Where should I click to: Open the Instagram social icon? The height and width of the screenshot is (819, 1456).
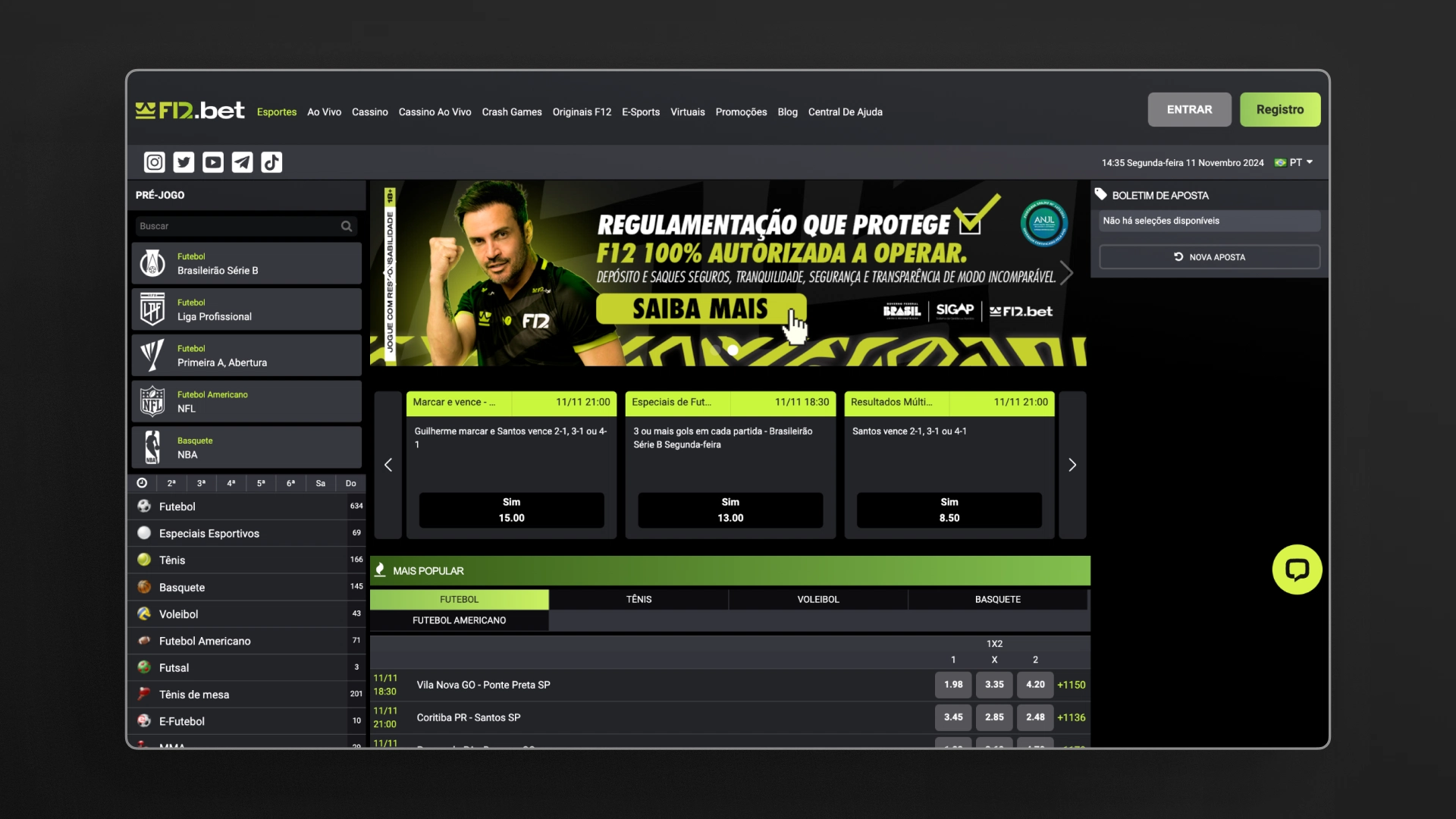tap(155, 162)
